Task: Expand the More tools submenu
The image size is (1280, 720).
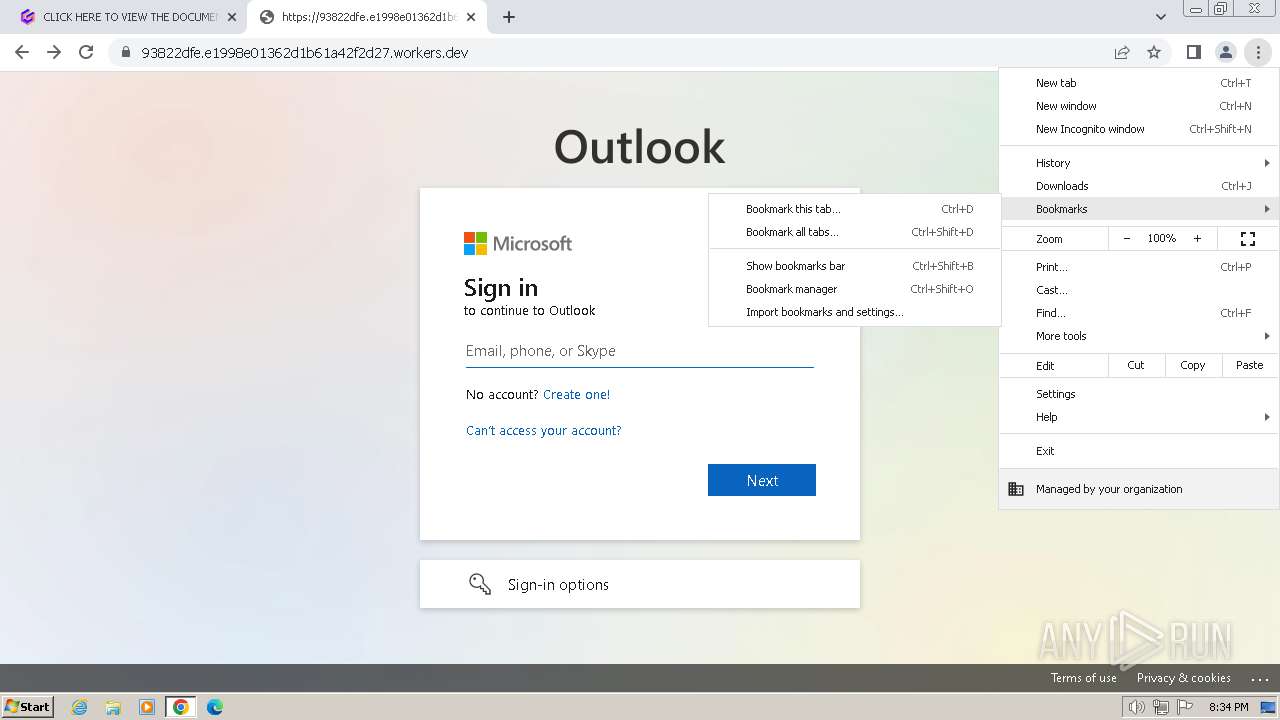Action: (x=1139, y=336)
